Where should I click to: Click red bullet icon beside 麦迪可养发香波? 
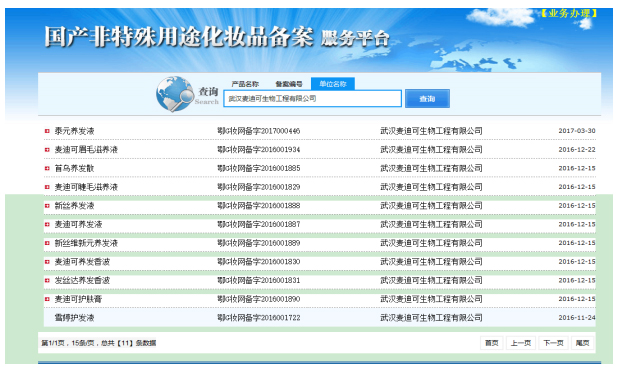pos(47,262)
